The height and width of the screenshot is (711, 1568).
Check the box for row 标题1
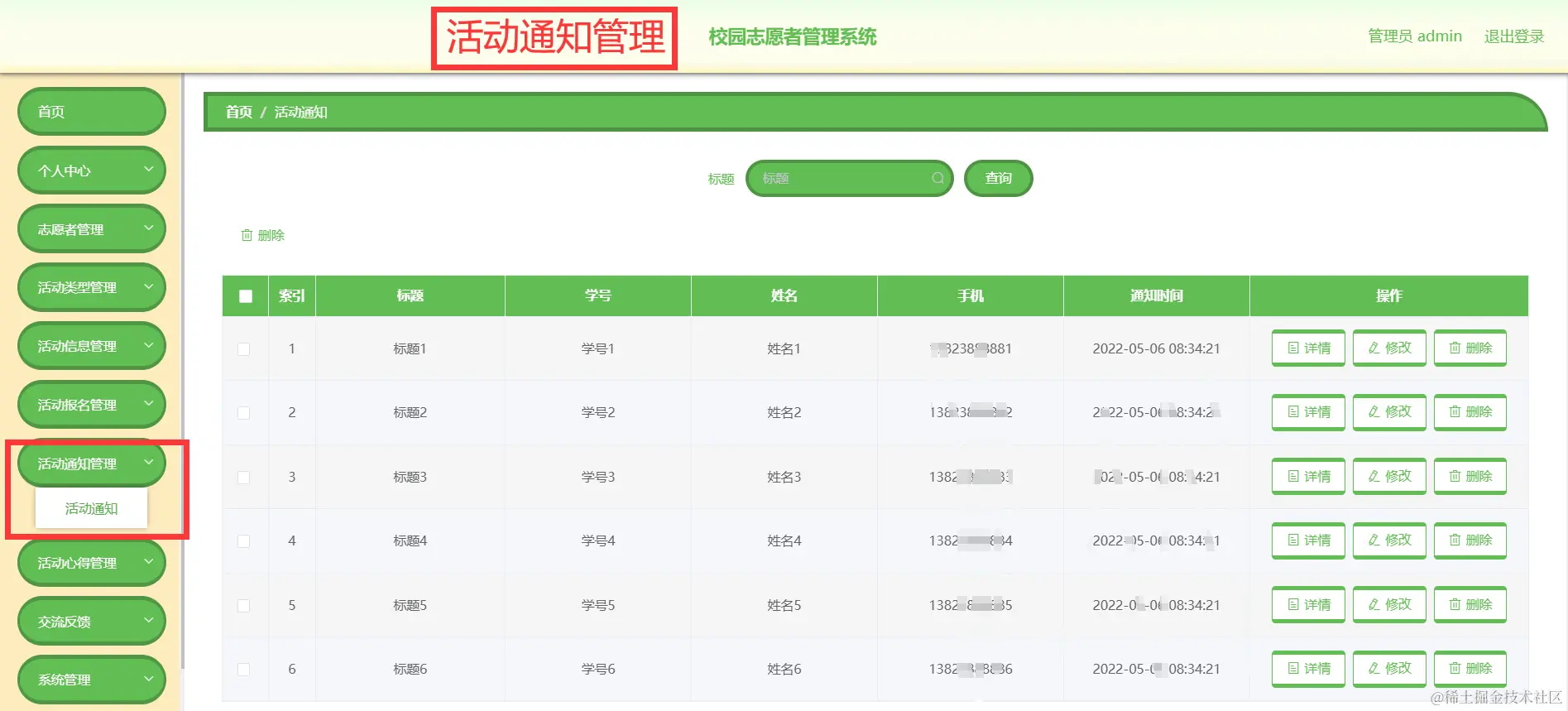click(x=244, y=349)
